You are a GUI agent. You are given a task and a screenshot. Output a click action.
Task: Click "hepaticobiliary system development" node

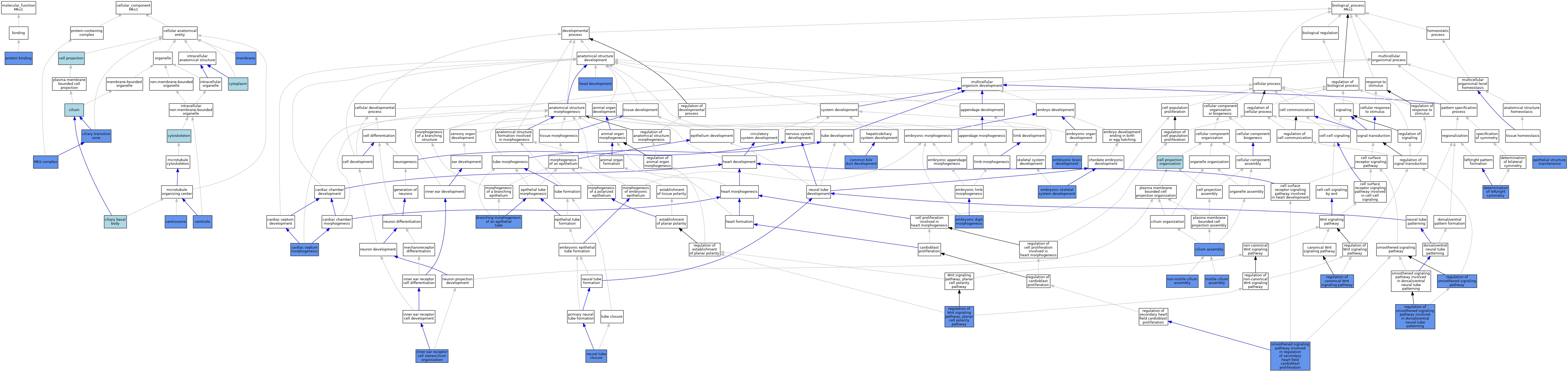click(x=879, y=136)
